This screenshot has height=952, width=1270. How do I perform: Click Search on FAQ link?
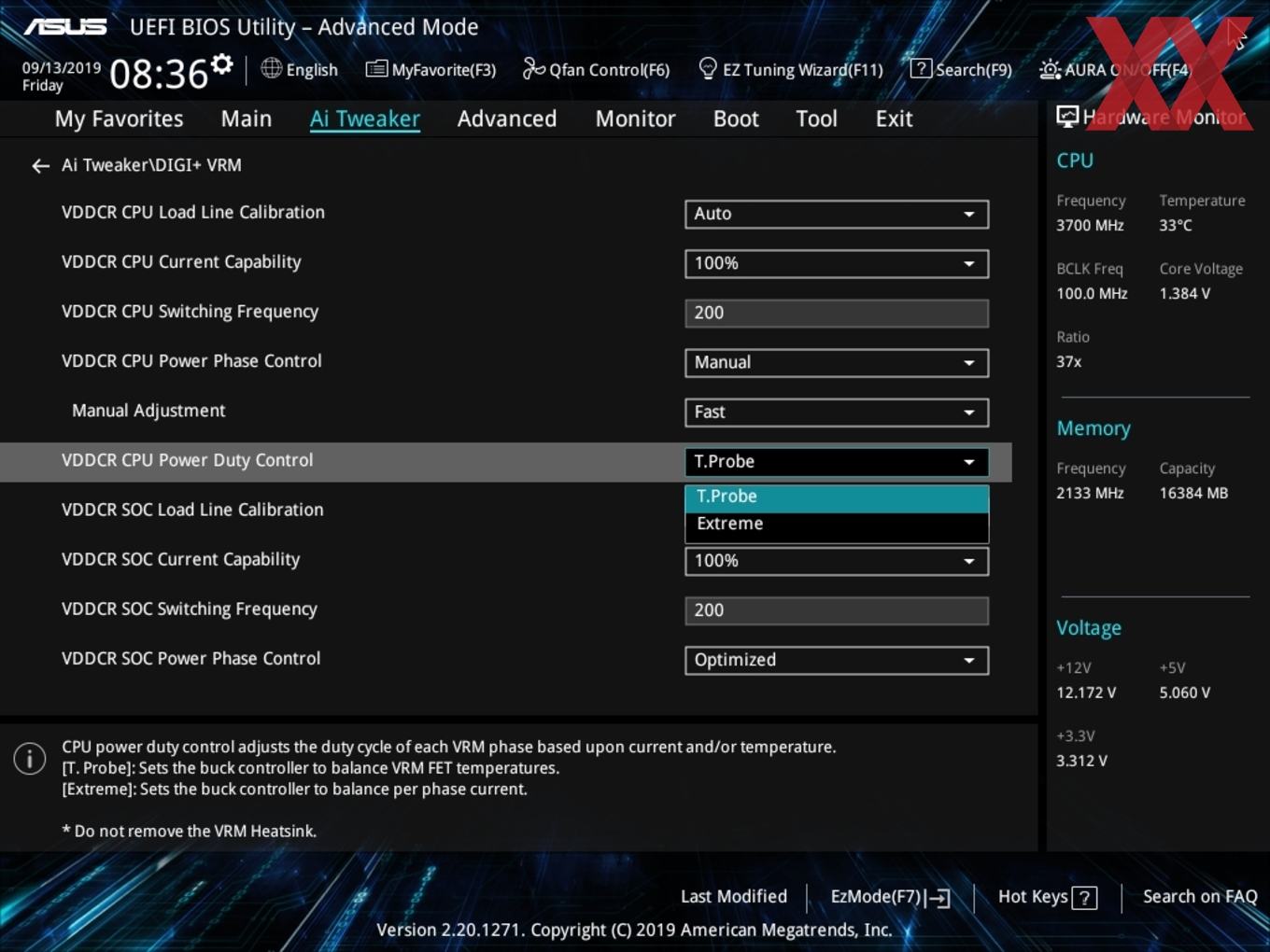pos(1200,897)
